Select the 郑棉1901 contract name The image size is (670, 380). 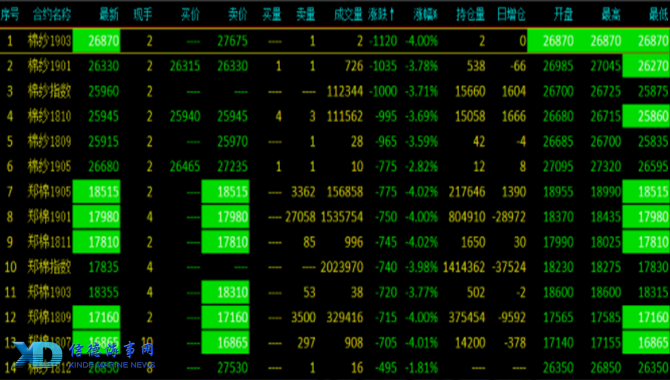(x=49, y=217)
